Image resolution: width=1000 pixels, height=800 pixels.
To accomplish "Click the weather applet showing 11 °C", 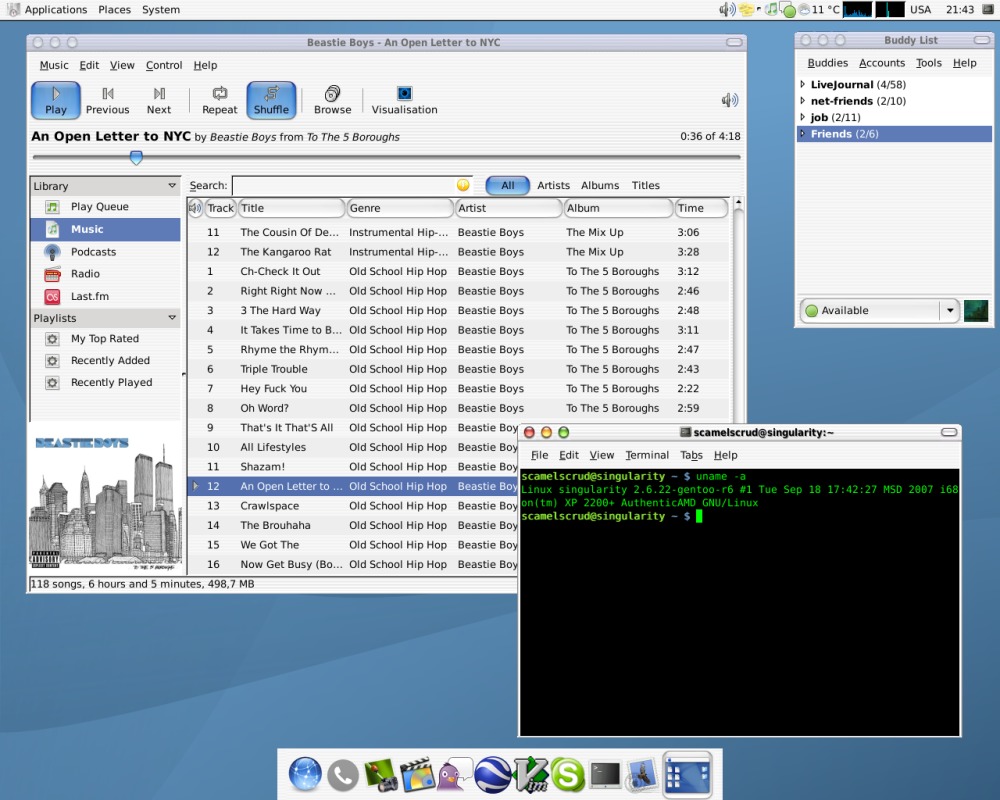I will [819, 10].
